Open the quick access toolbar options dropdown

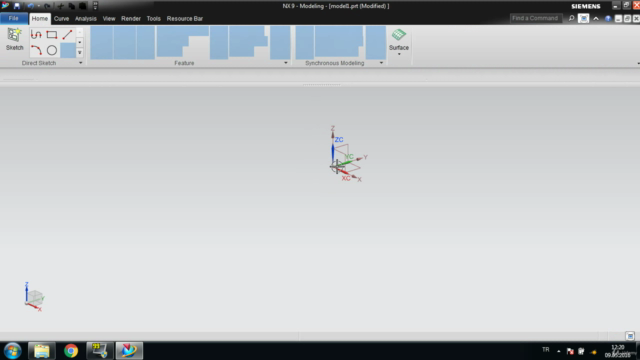pyautogui.click(x=95, y=6)
